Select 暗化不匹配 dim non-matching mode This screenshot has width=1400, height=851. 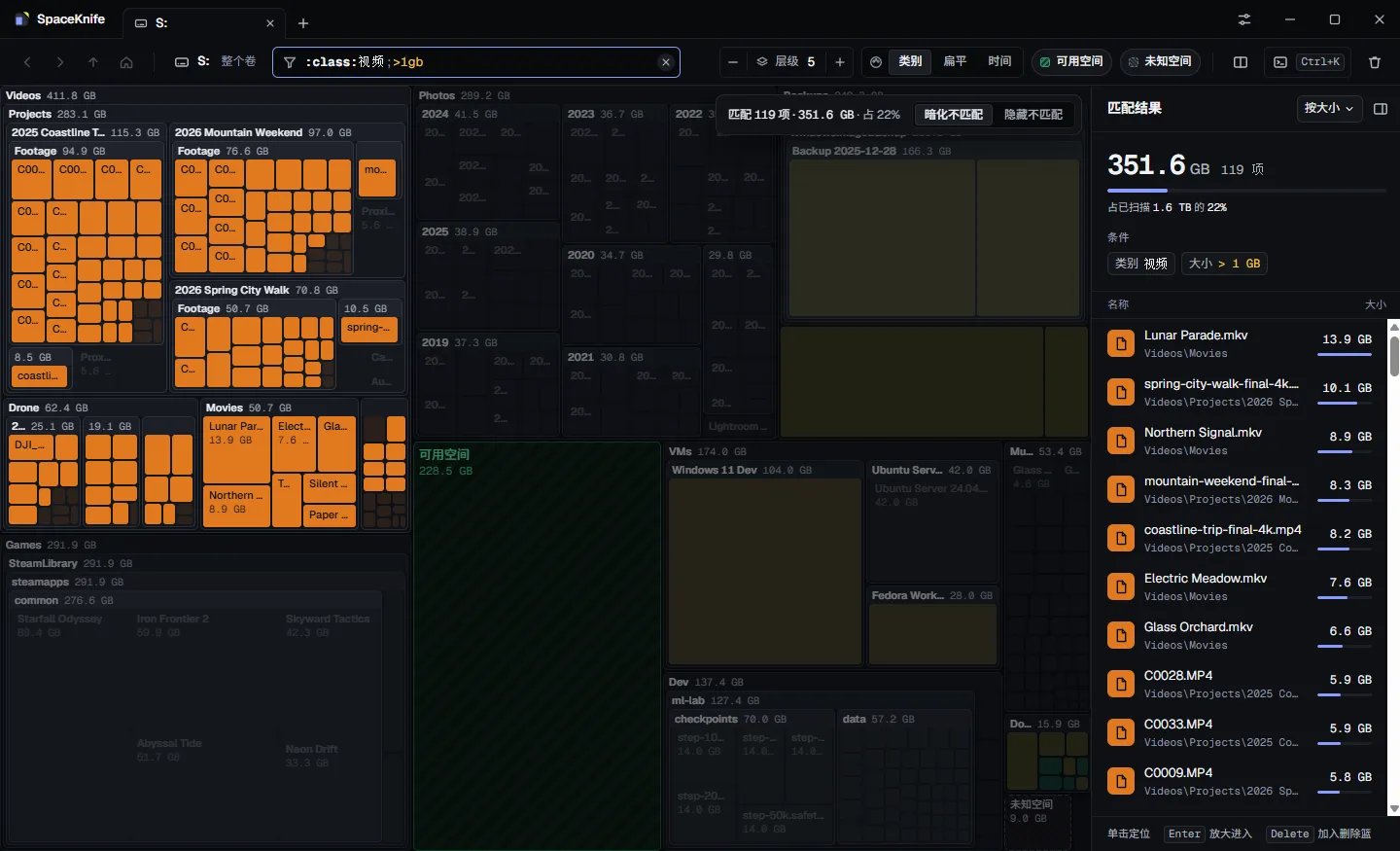click(x=954, y=114)
